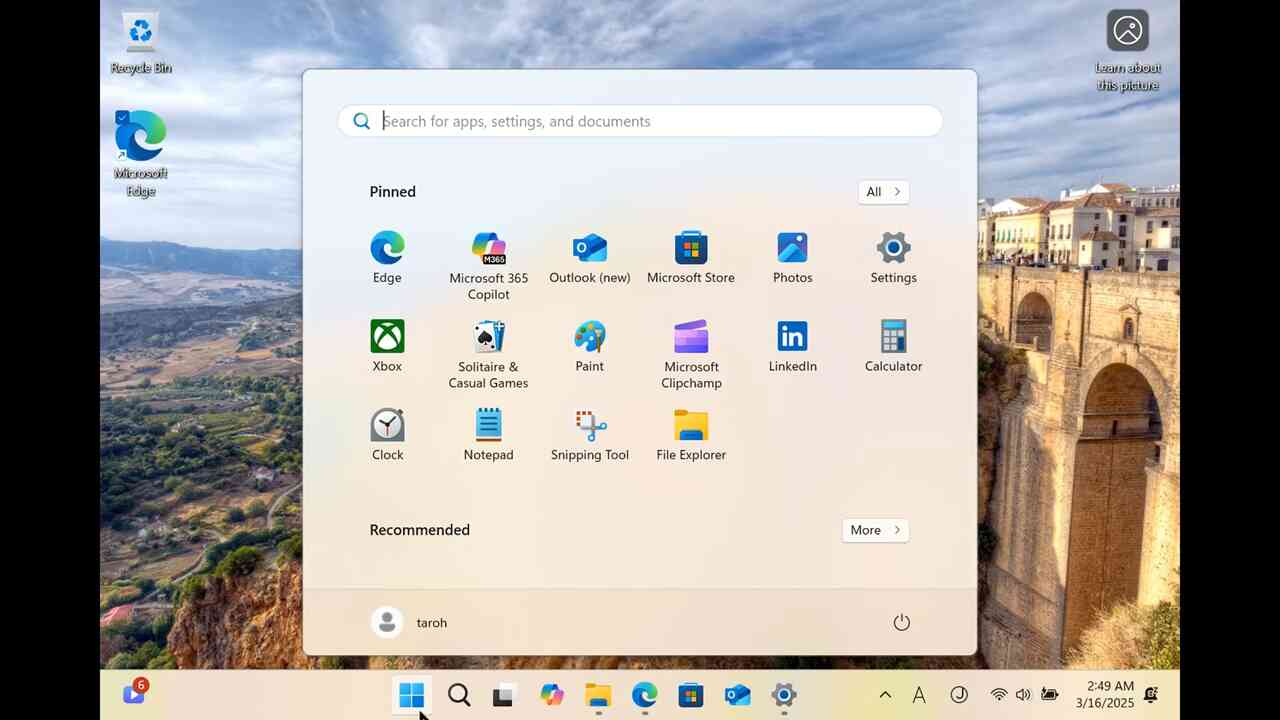Open Edge from pinned apps
Viewport: 1280px width, 720px height.
click(387, 258)
